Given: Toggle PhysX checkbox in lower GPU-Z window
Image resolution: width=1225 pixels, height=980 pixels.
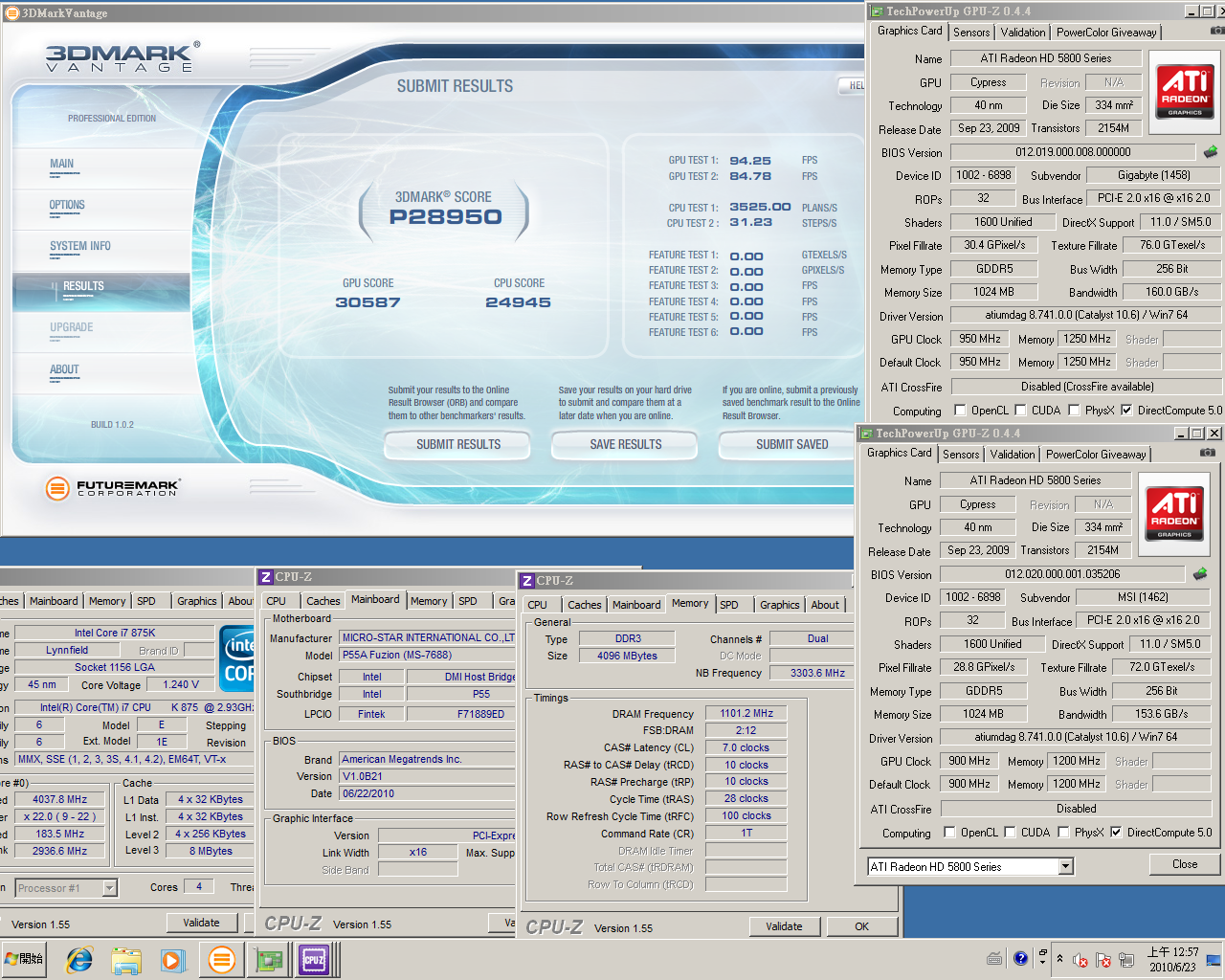Looking at the screenshot, I should coord(1064,833).
